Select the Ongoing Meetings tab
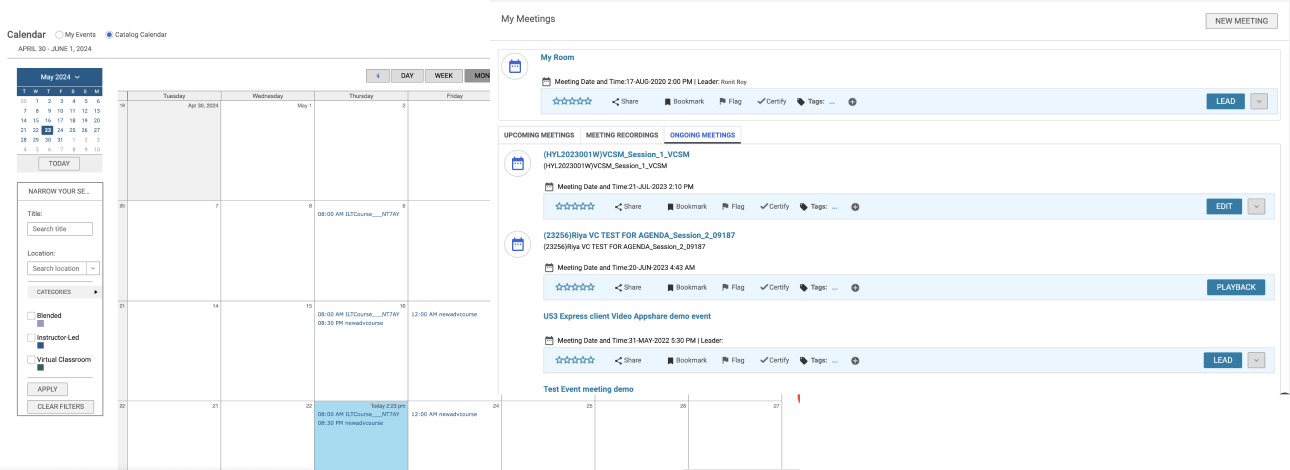 pos(702,134)
